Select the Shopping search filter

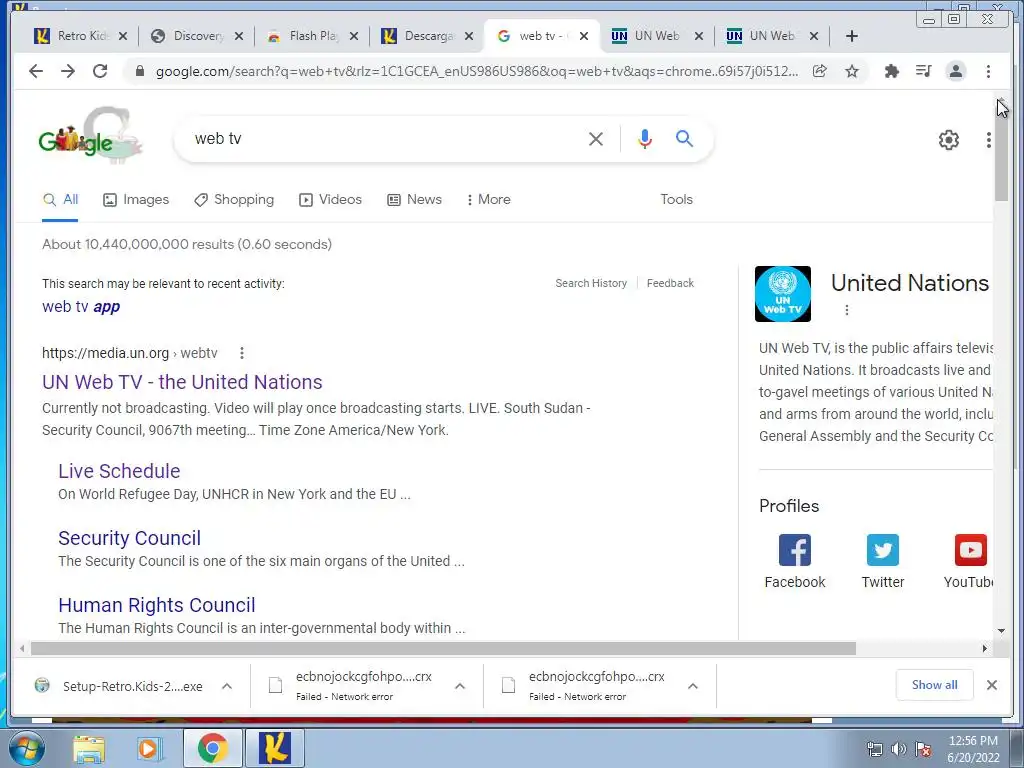click(234, 200)
